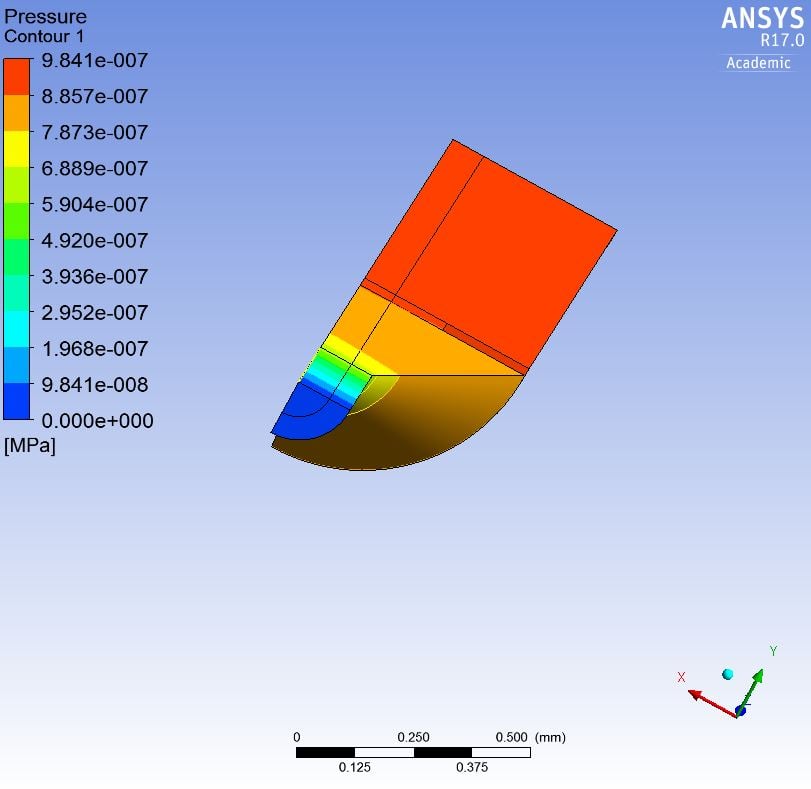This screenshot has height=789, width=811.
Task: Click the cyan isometric view ball
Action: pyautogui.click(x=728, y=675)
